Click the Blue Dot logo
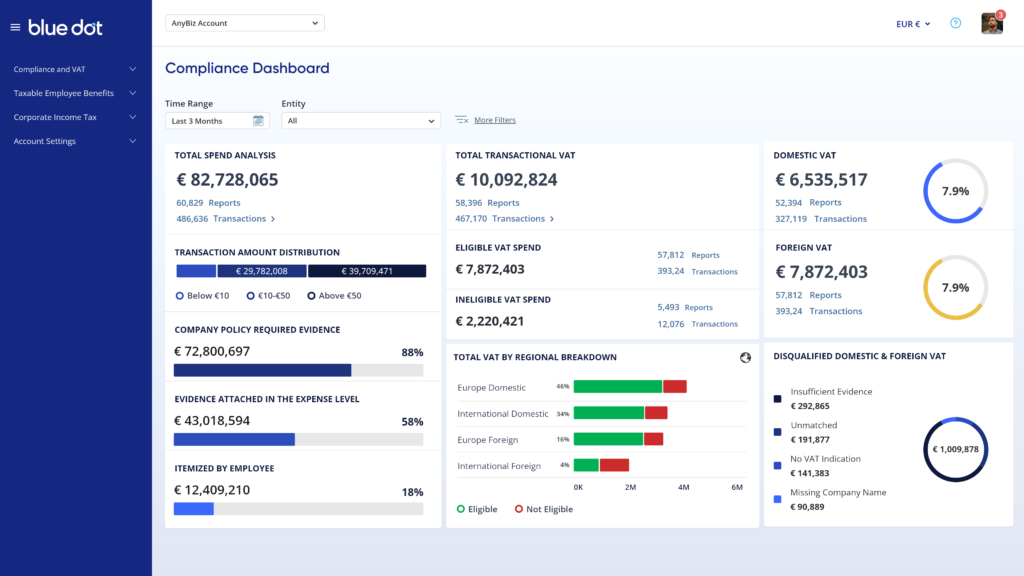Viewport: 1024px width, 576px height. click(65, 27)
